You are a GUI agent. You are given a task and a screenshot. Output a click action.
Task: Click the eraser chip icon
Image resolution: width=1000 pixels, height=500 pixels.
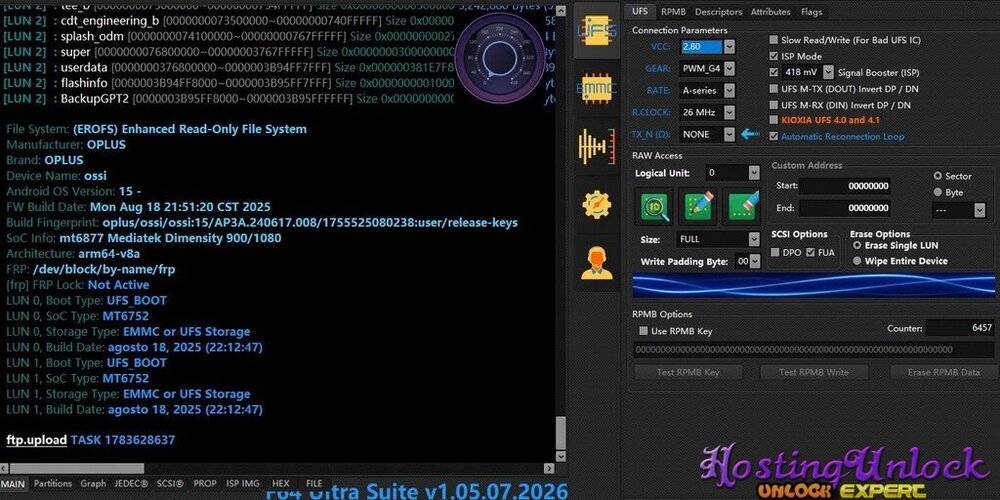tap(741, 207)
